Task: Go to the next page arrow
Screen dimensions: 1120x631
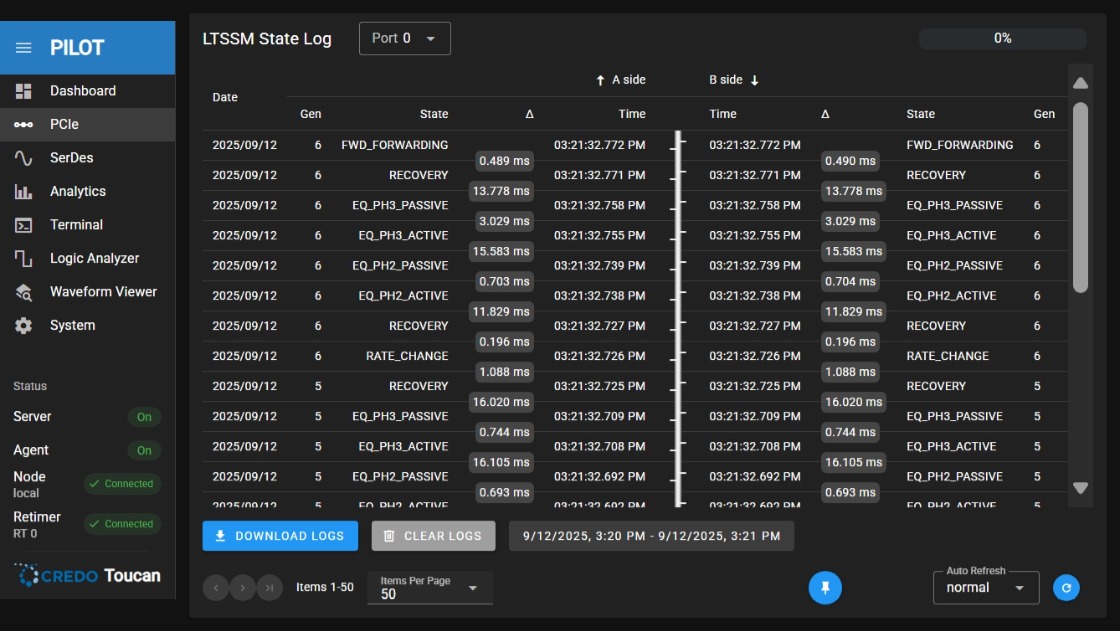Action: 243,588
